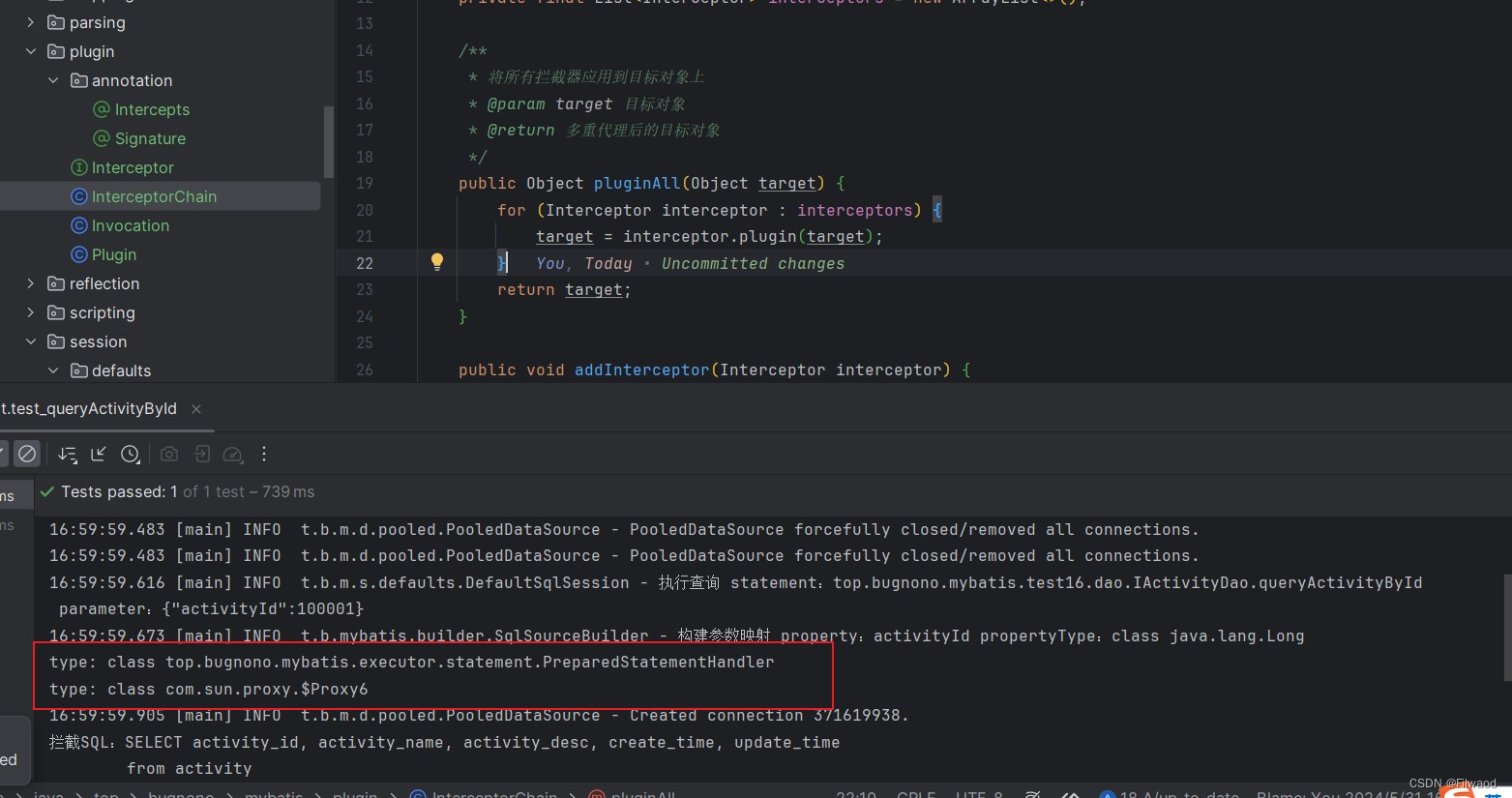Screen dimensions: 1512x798
Task: Click the 'com.sun.proxy.$Proxy6' log line
Action: (209, 689)
